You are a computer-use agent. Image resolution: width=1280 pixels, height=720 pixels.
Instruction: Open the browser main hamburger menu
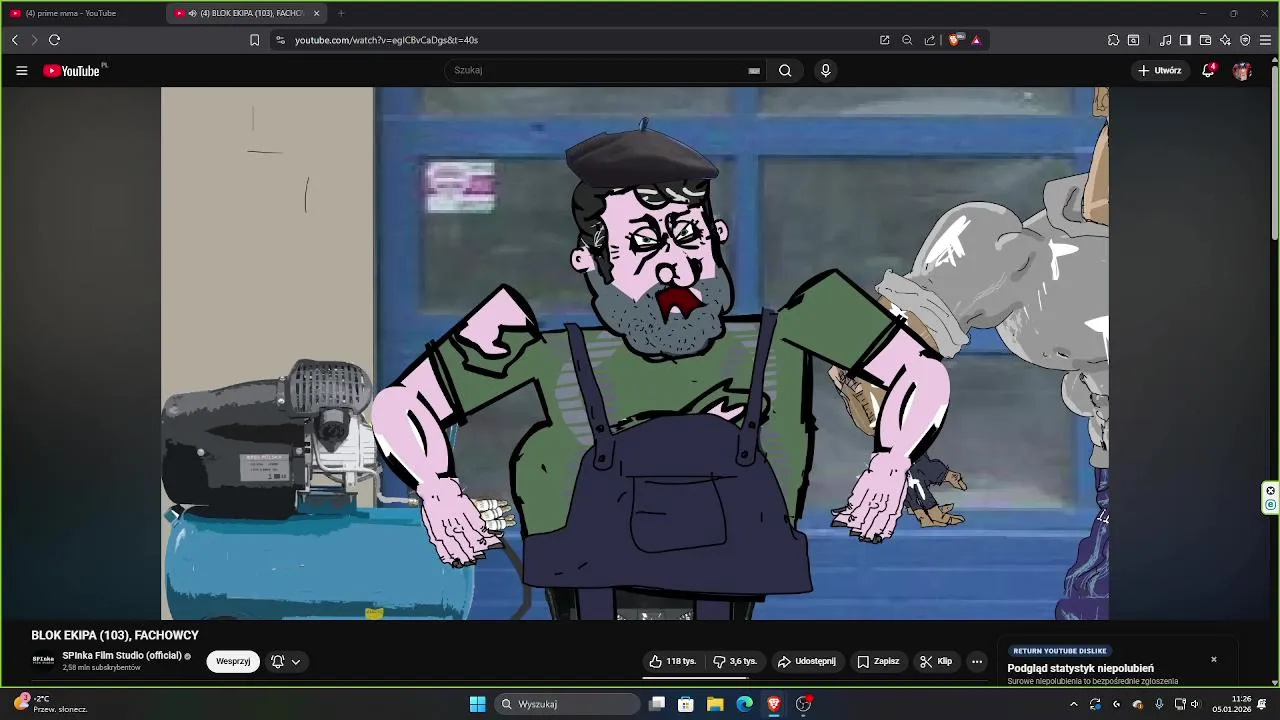click(x=1265, y=40)
